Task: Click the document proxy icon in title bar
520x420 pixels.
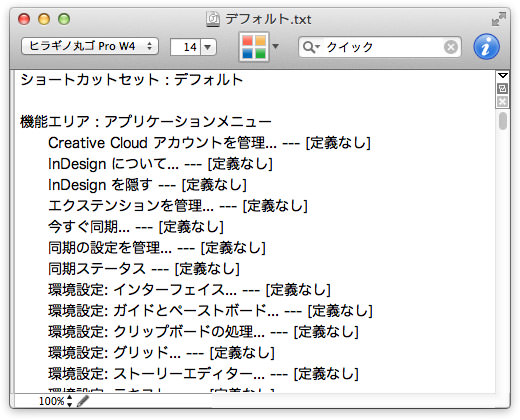Action: click(213, 19)
